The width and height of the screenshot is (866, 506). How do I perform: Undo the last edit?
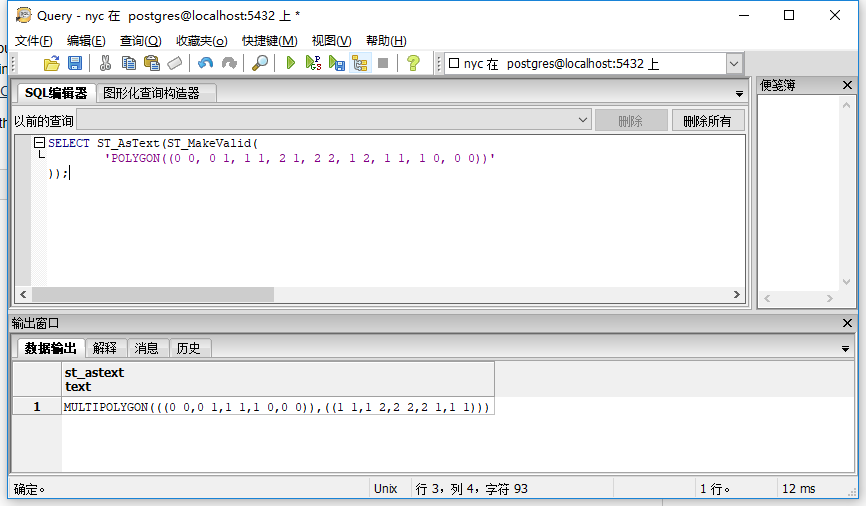click(205, 64)
